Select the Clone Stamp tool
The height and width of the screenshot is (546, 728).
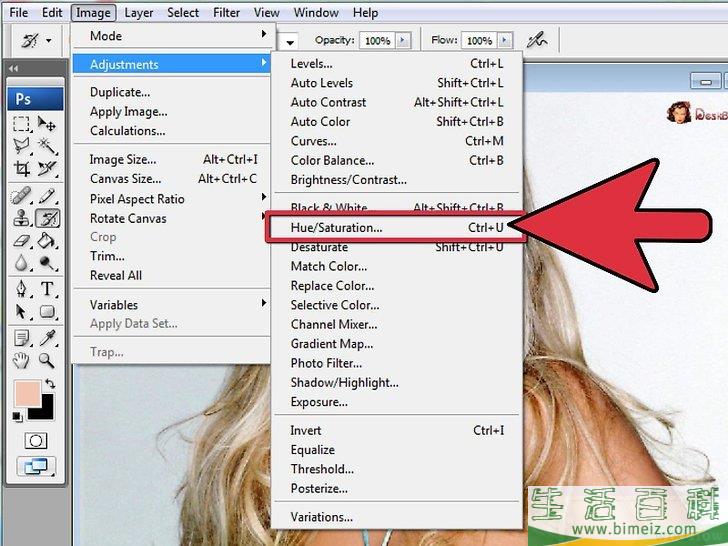(21, 218)
